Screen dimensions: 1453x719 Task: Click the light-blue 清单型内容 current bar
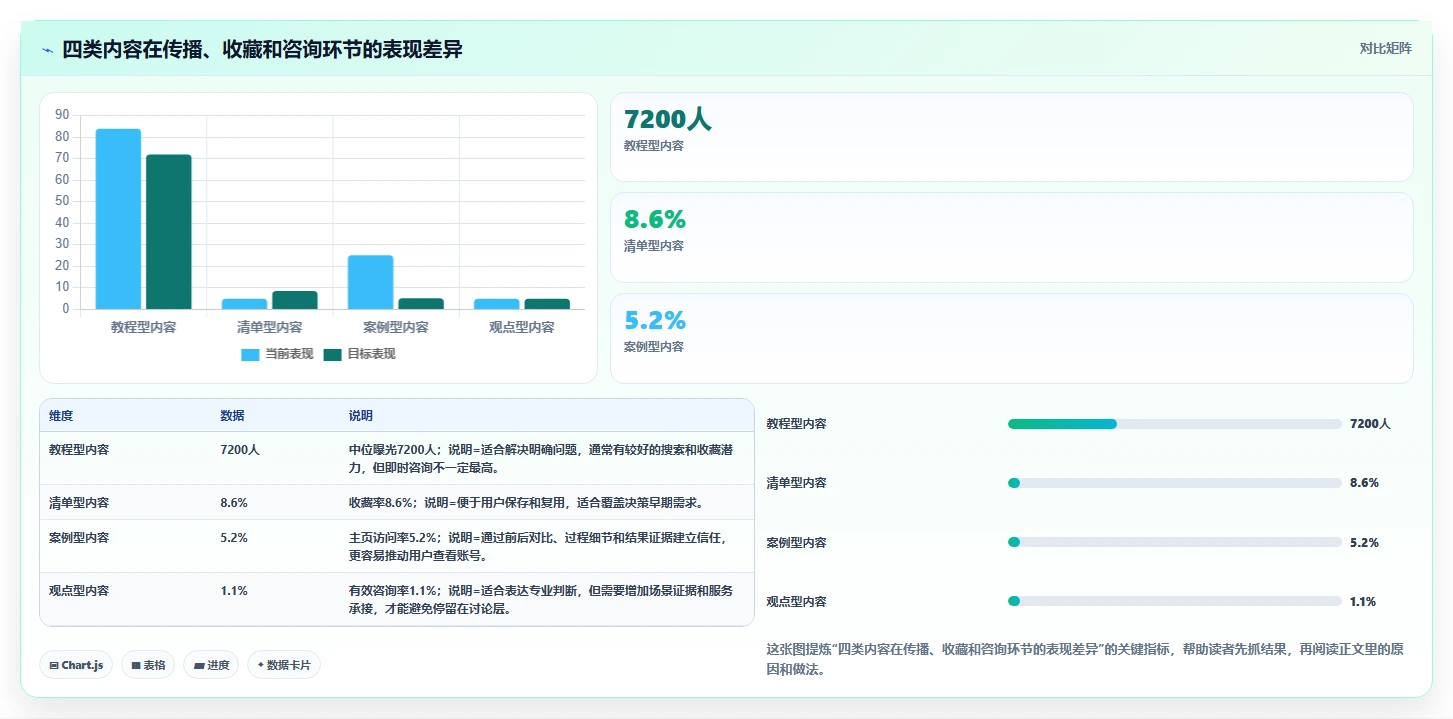pyautogui.click(x=244, y=304)
